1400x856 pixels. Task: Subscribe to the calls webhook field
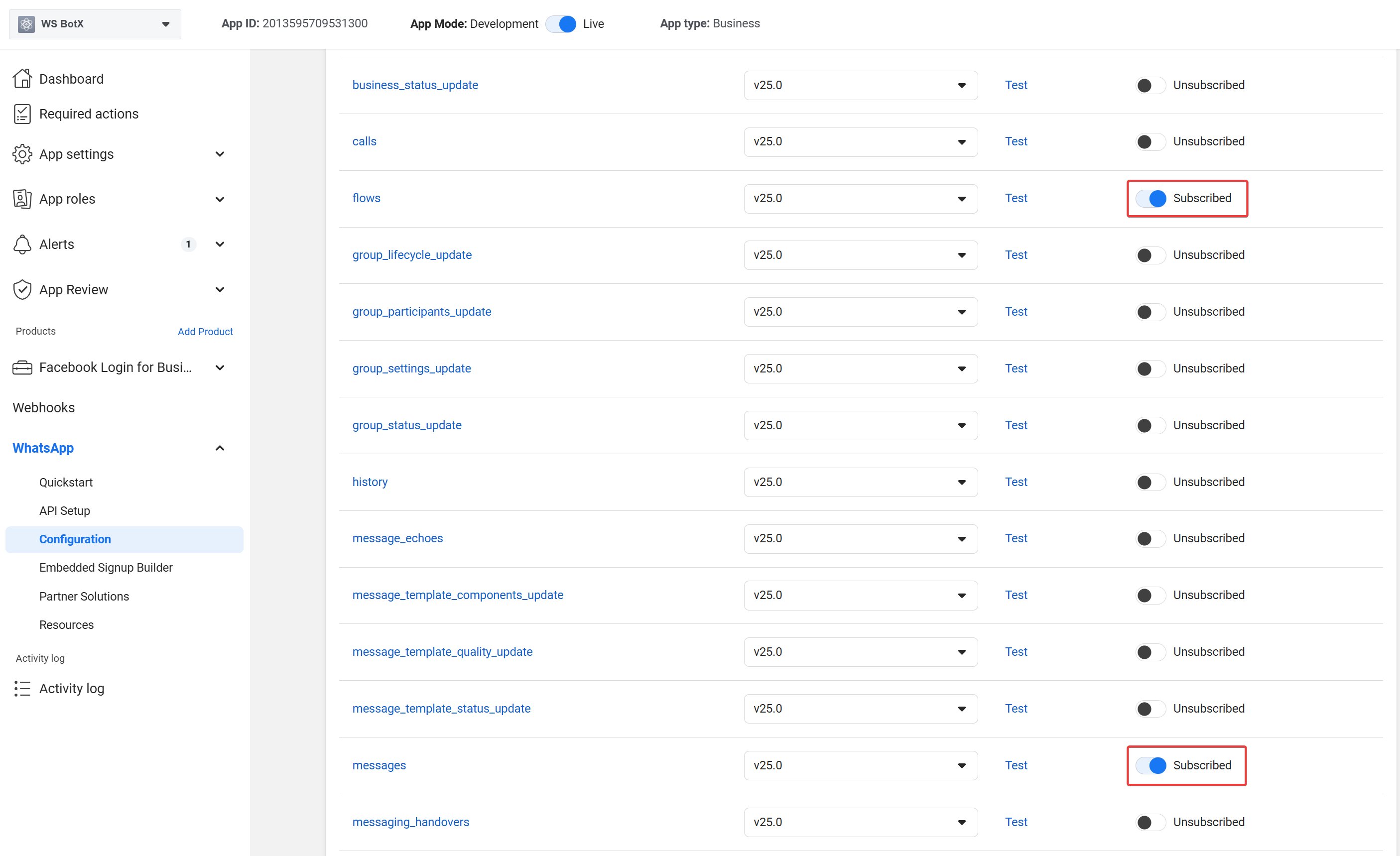1150,141
